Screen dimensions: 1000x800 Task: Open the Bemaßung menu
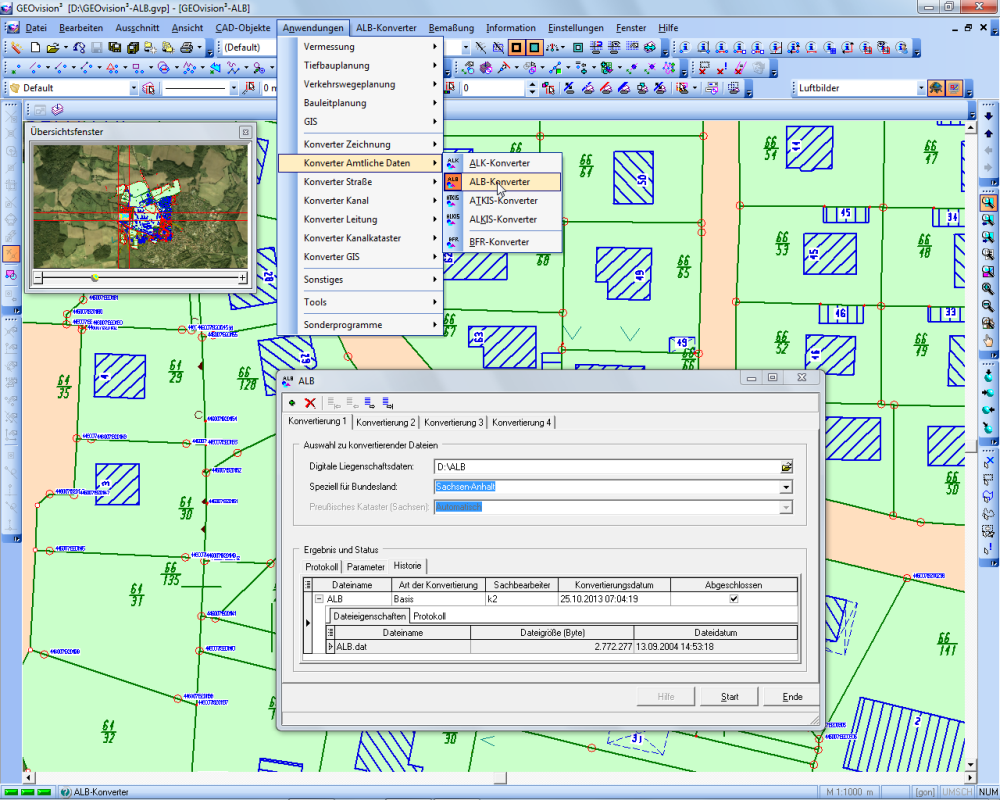click(x=451, y=28)
